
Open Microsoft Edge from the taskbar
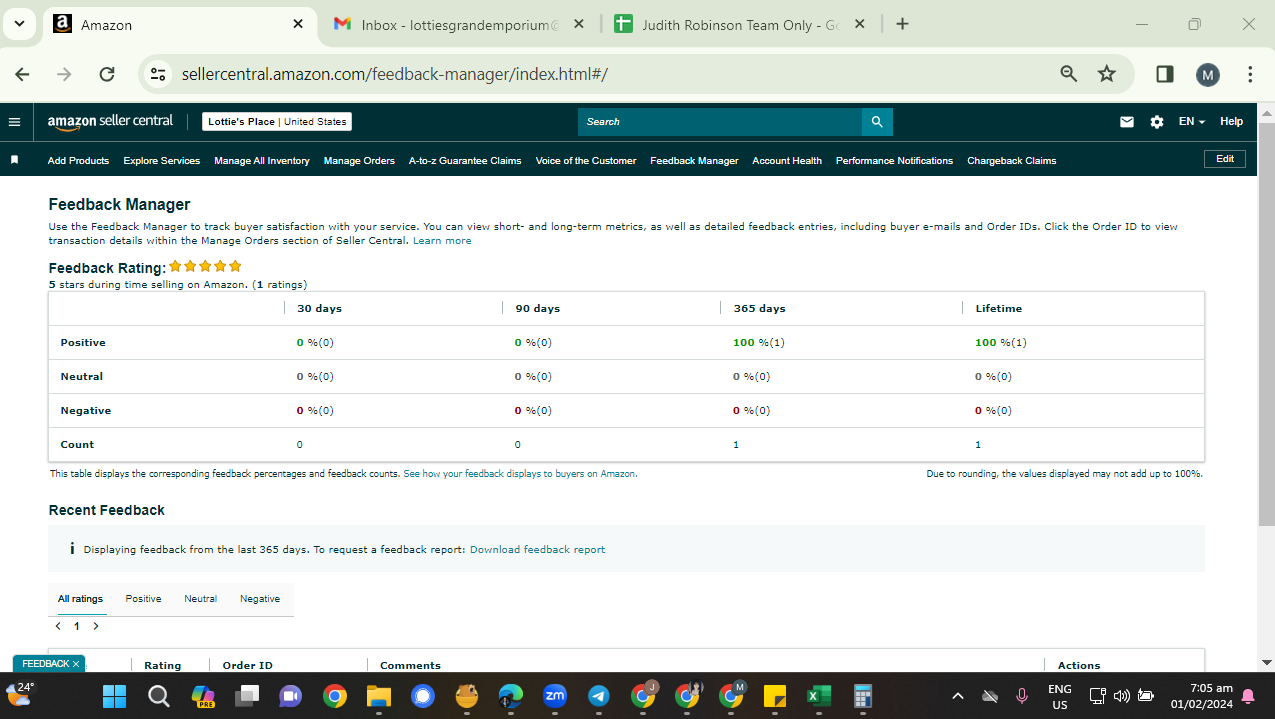[511, 696]
